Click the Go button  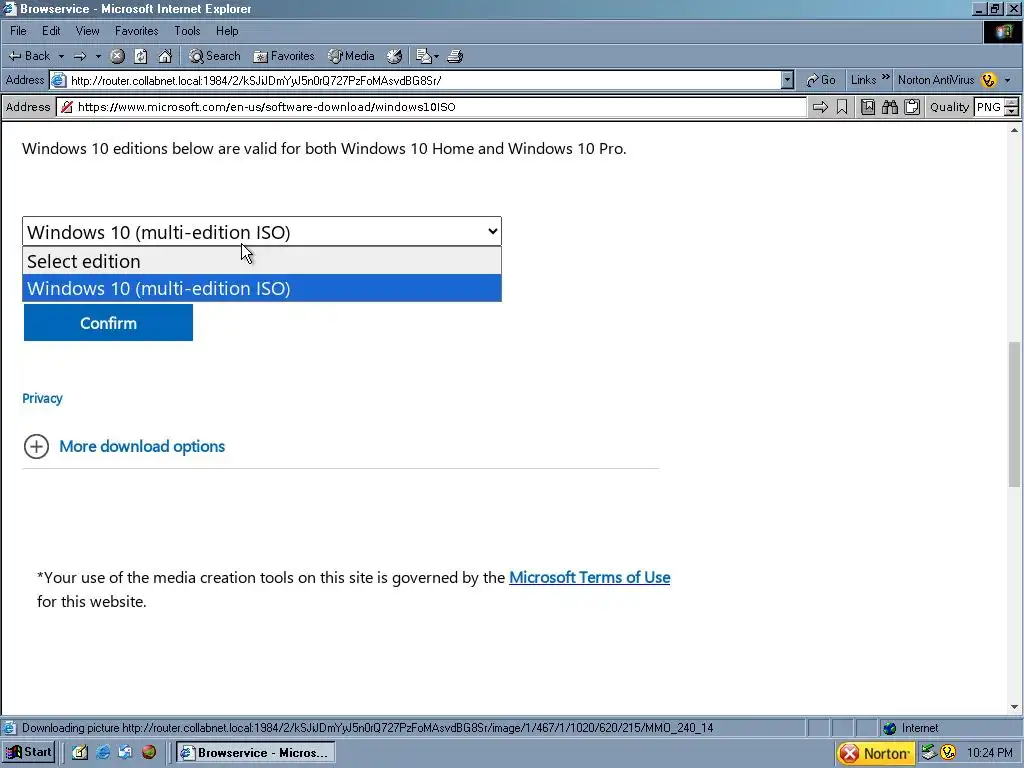point(821,80)
